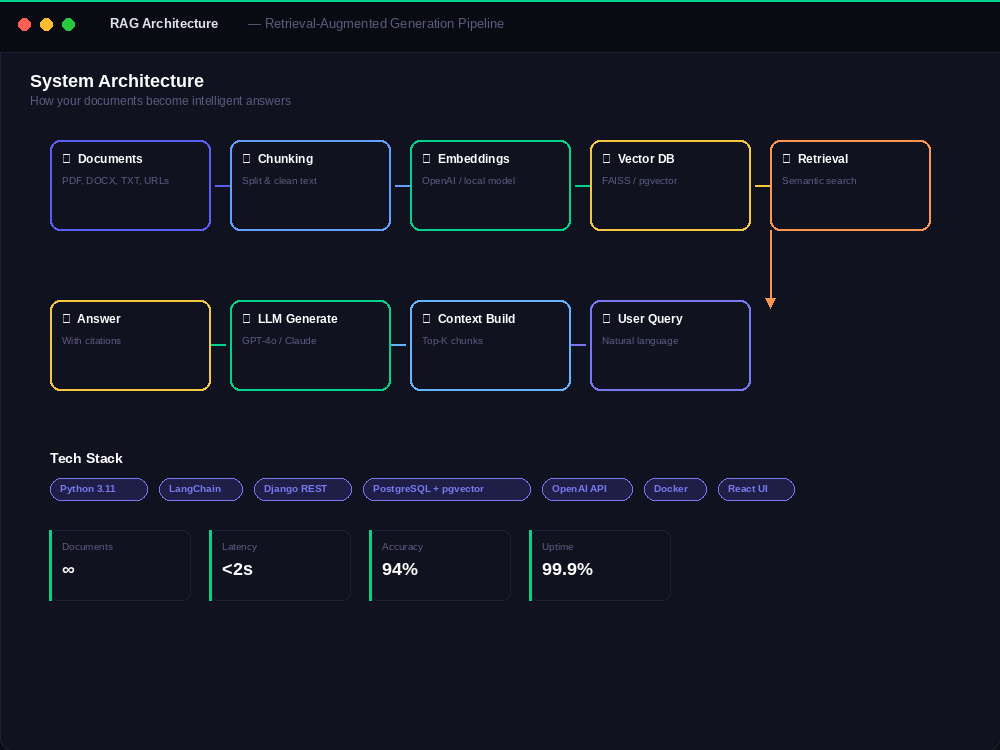
Task: Click the icon in the LLM Generate card
Action: [x=246, y=319]
